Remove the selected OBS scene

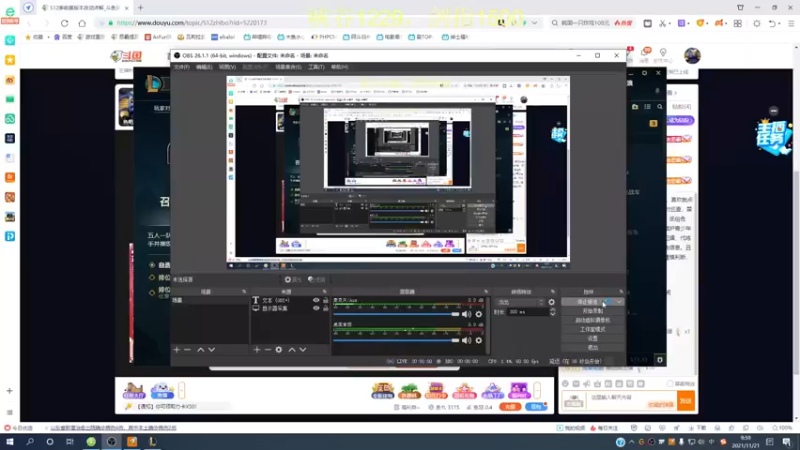click(x=187, y=350)
